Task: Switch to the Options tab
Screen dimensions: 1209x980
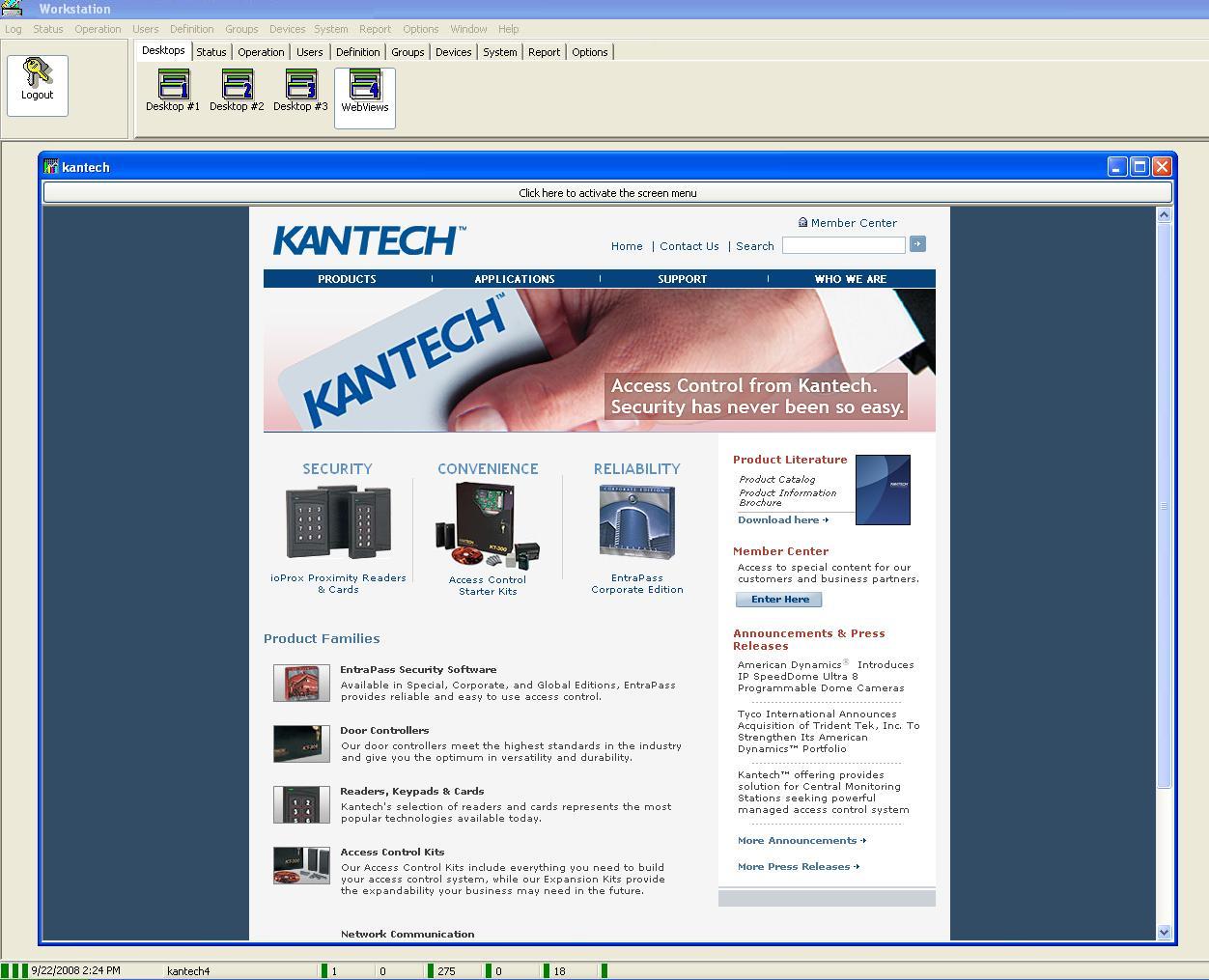Action: (589, 52)
